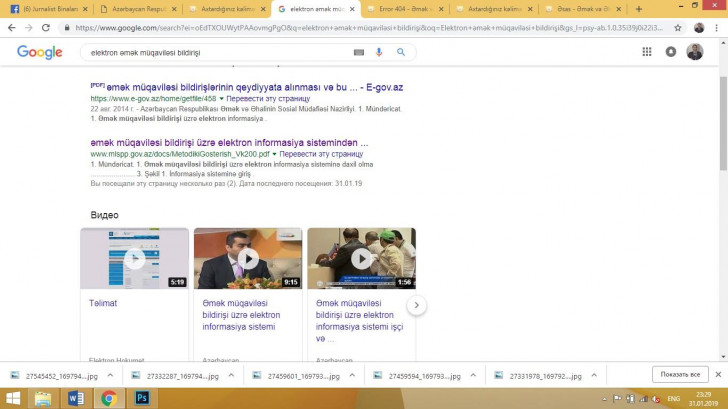Viewport: 728px width, 409px height.
Task: Open the Google apps grid
Action: (647, 52)
